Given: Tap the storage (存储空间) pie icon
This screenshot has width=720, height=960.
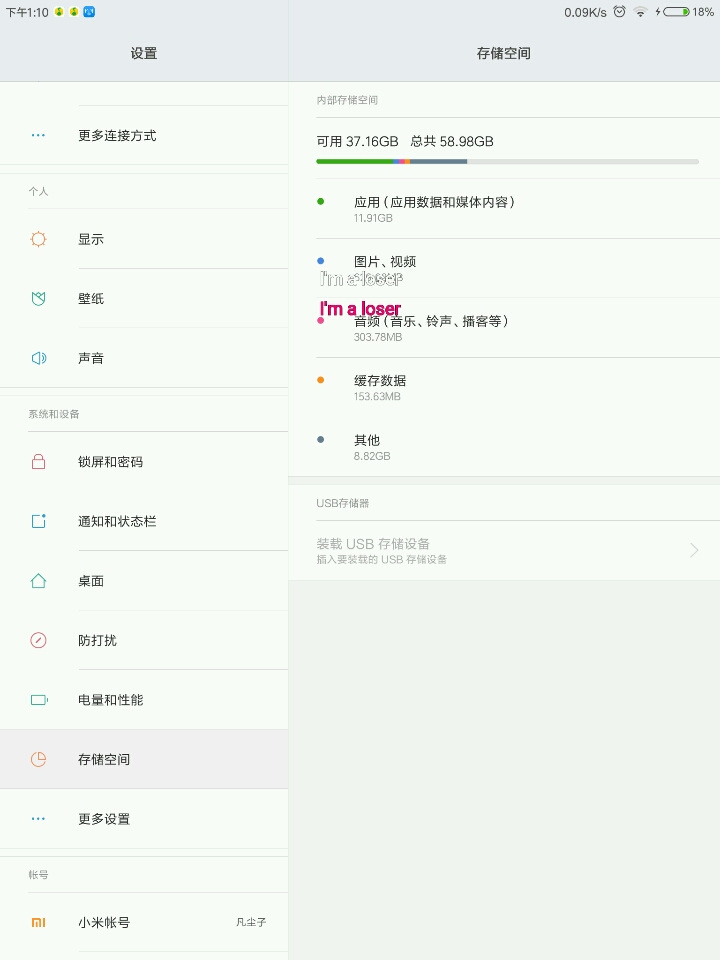Looking at the screenshot, I should [38, 759].
